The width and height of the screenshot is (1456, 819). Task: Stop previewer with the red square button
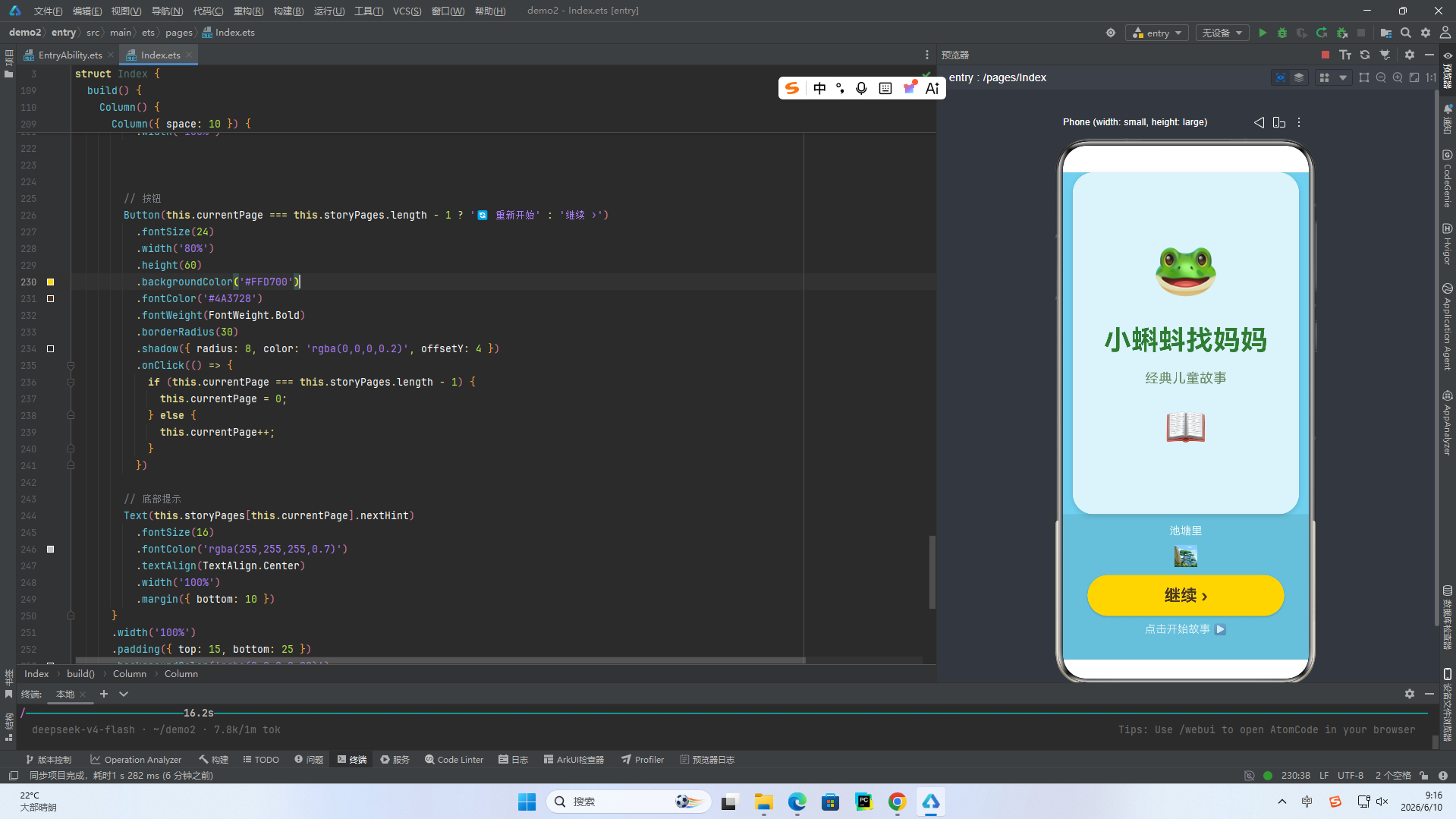click(x=1325, y=55)
